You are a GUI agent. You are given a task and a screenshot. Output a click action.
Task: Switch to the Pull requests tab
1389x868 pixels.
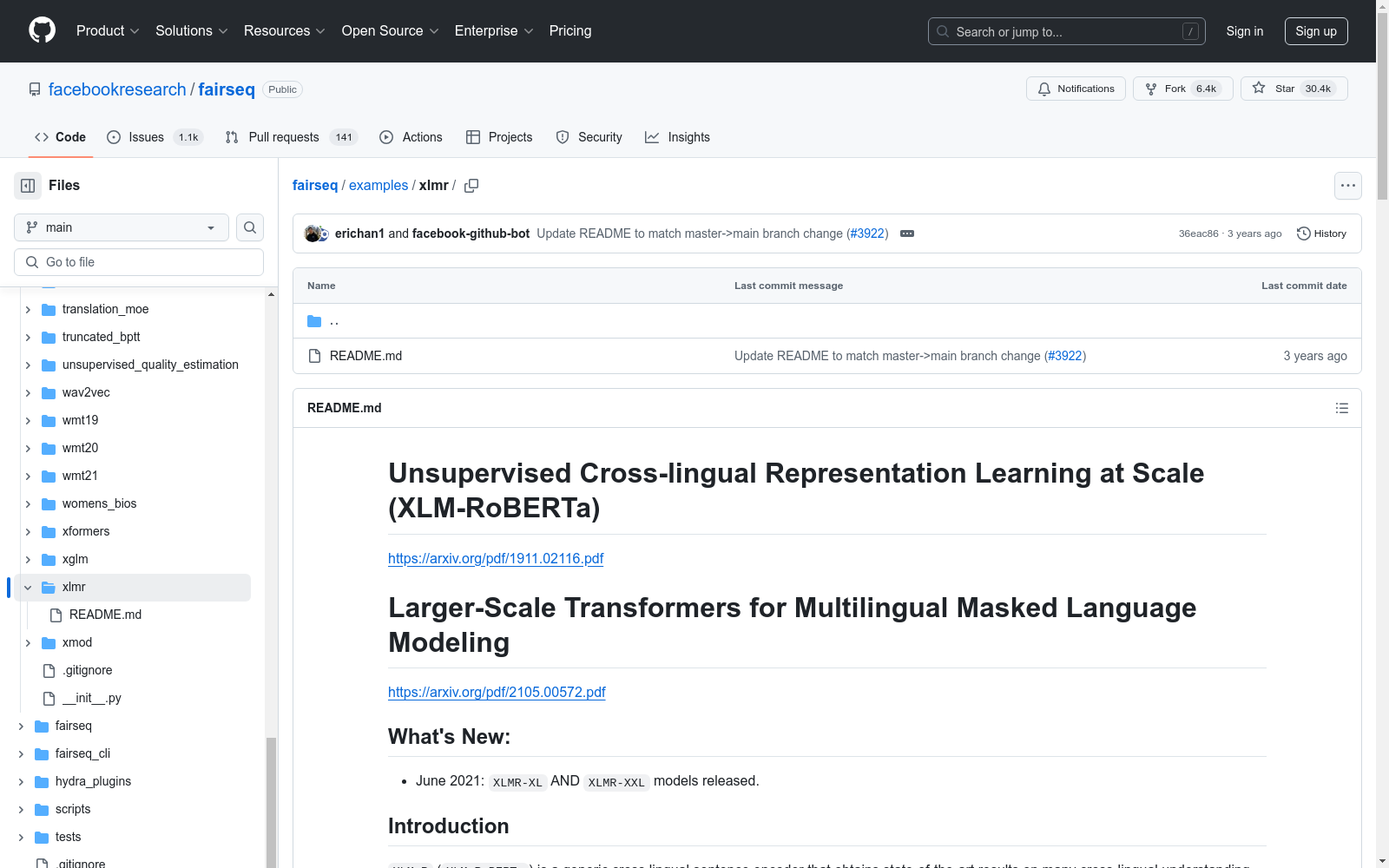[x=291, y=137]
